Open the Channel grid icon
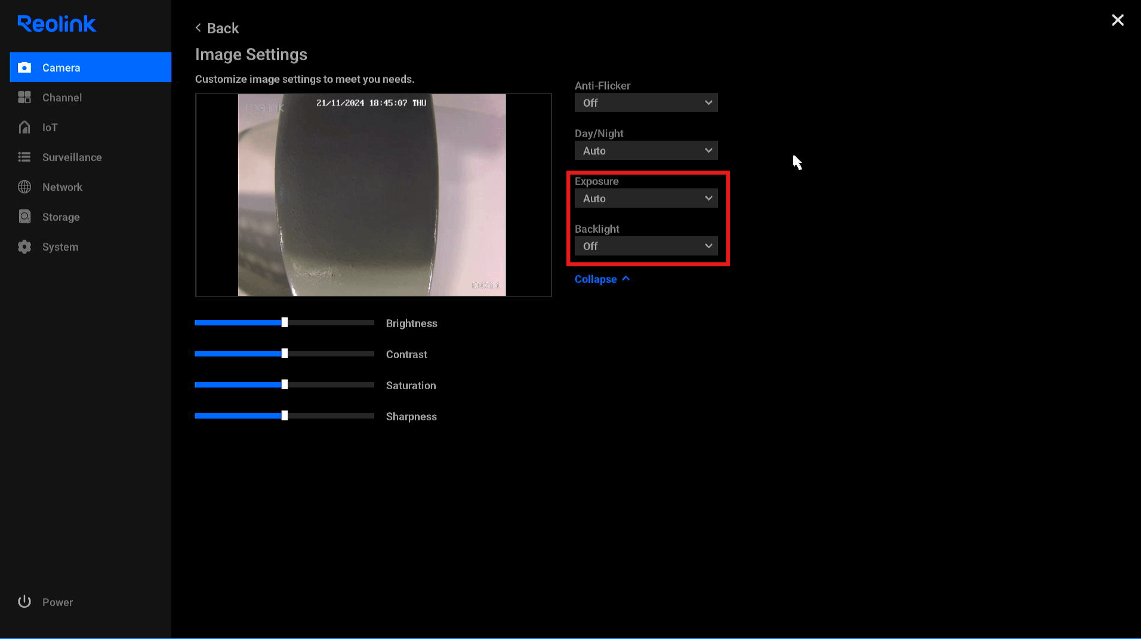Screen dimensions: 1141x639 tap(25, 98)
